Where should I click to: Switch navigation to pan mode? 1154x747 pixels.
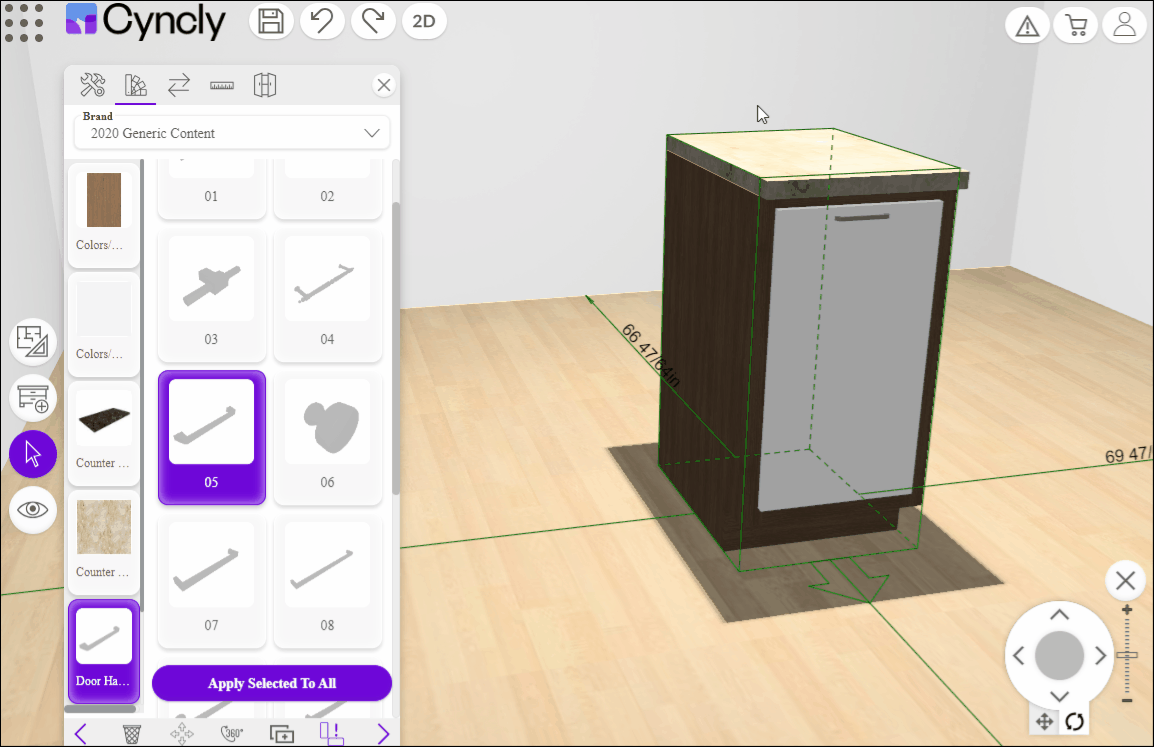coord(1044,721)
